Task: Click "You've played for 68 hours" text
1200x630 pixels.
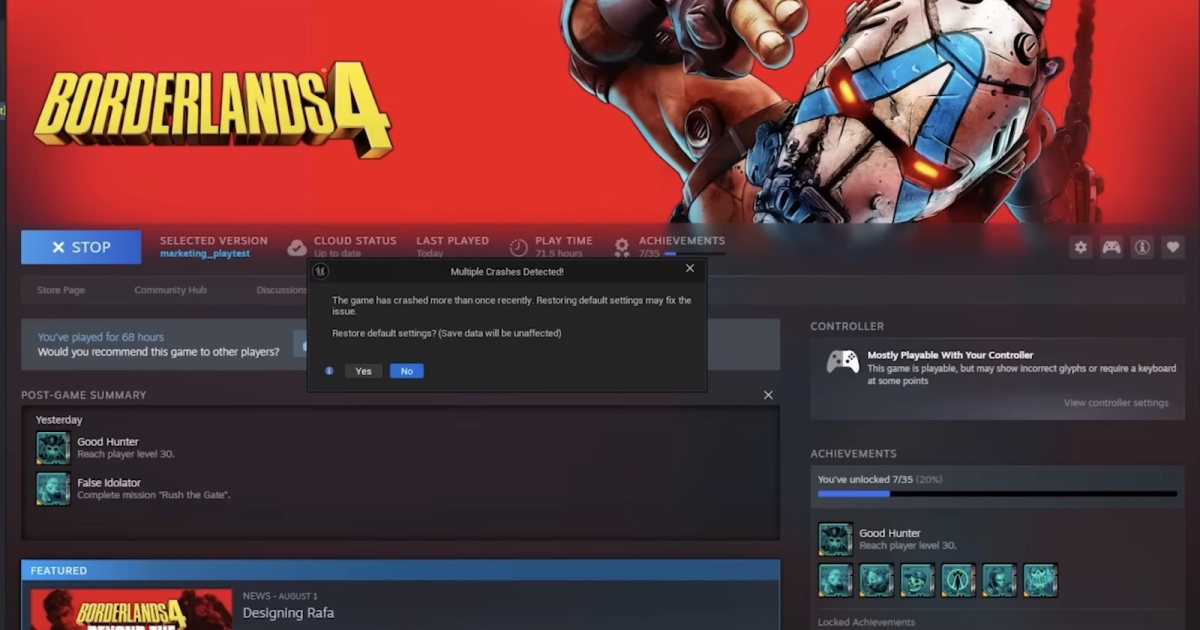Action: pyautogui.click(x=101, y=337)
